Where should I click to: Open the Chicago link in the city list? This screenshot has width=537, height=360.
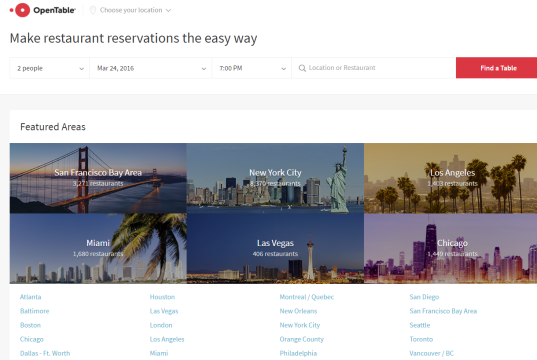[x=32, y=339]
